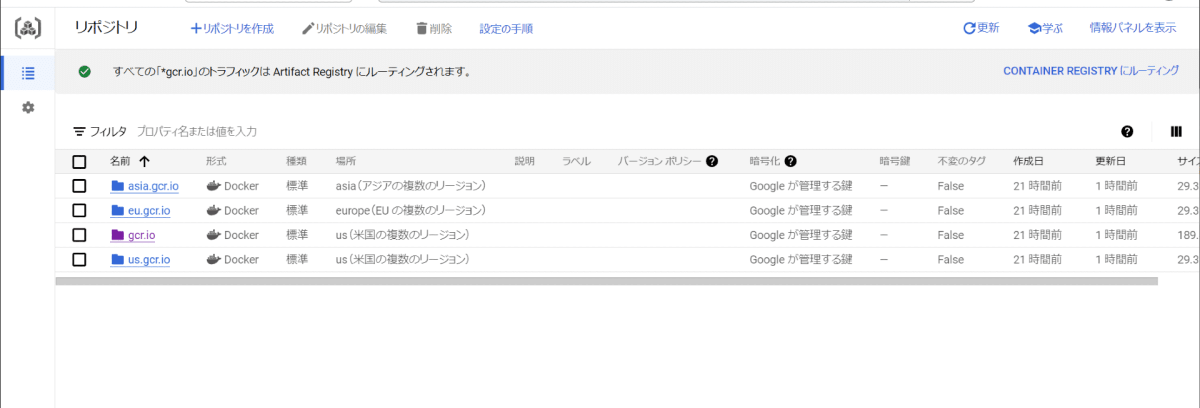Click the Docker icon in us.gcr.io row

coord(213,260)
